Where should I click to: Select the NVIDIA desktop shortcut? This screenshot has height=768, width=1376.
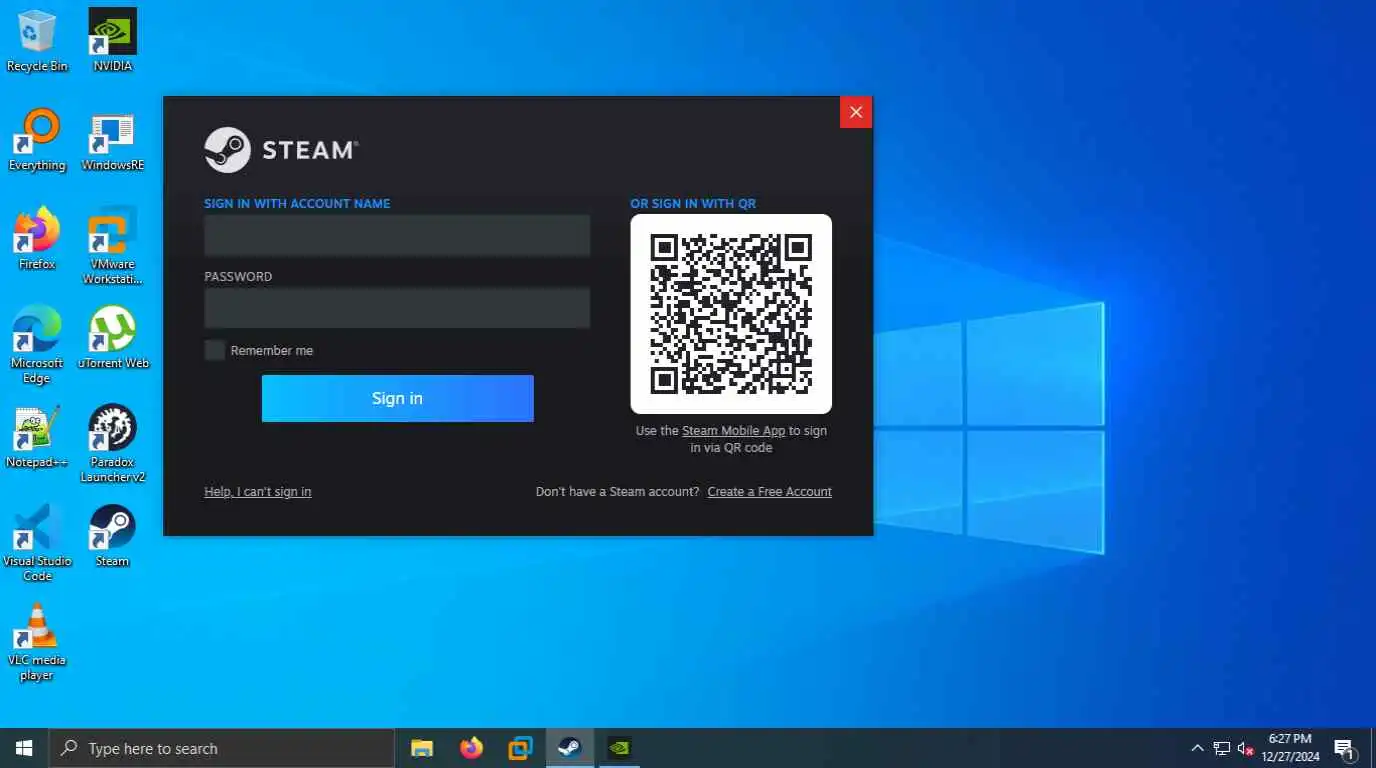tap(113, 41)
